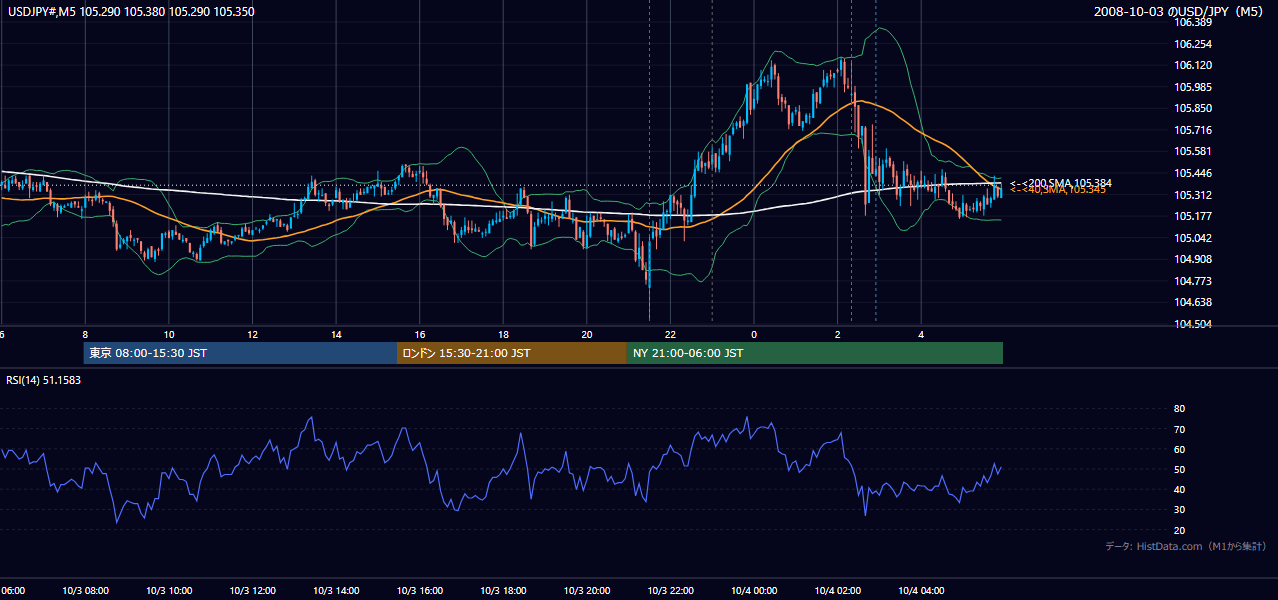Click the 10/3 10:00 time label
This screenshot has width=1278, height=600.
tap(169, 590)
